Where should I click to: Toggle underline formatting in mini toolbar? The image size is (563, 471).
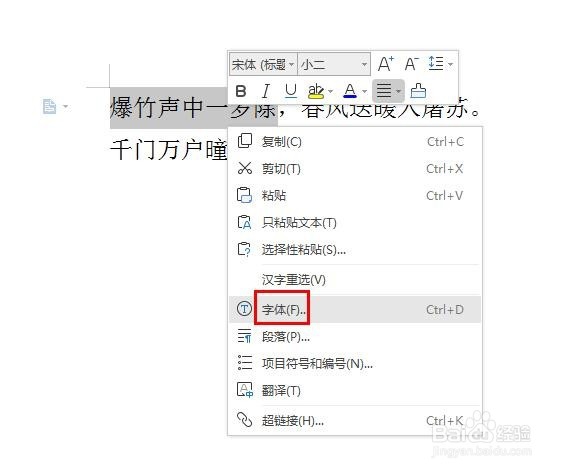click(x=290, y=91)
